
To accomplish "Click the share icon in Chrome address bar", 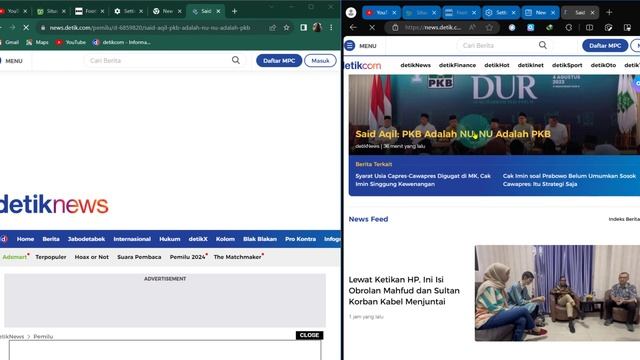I will 273,28.
